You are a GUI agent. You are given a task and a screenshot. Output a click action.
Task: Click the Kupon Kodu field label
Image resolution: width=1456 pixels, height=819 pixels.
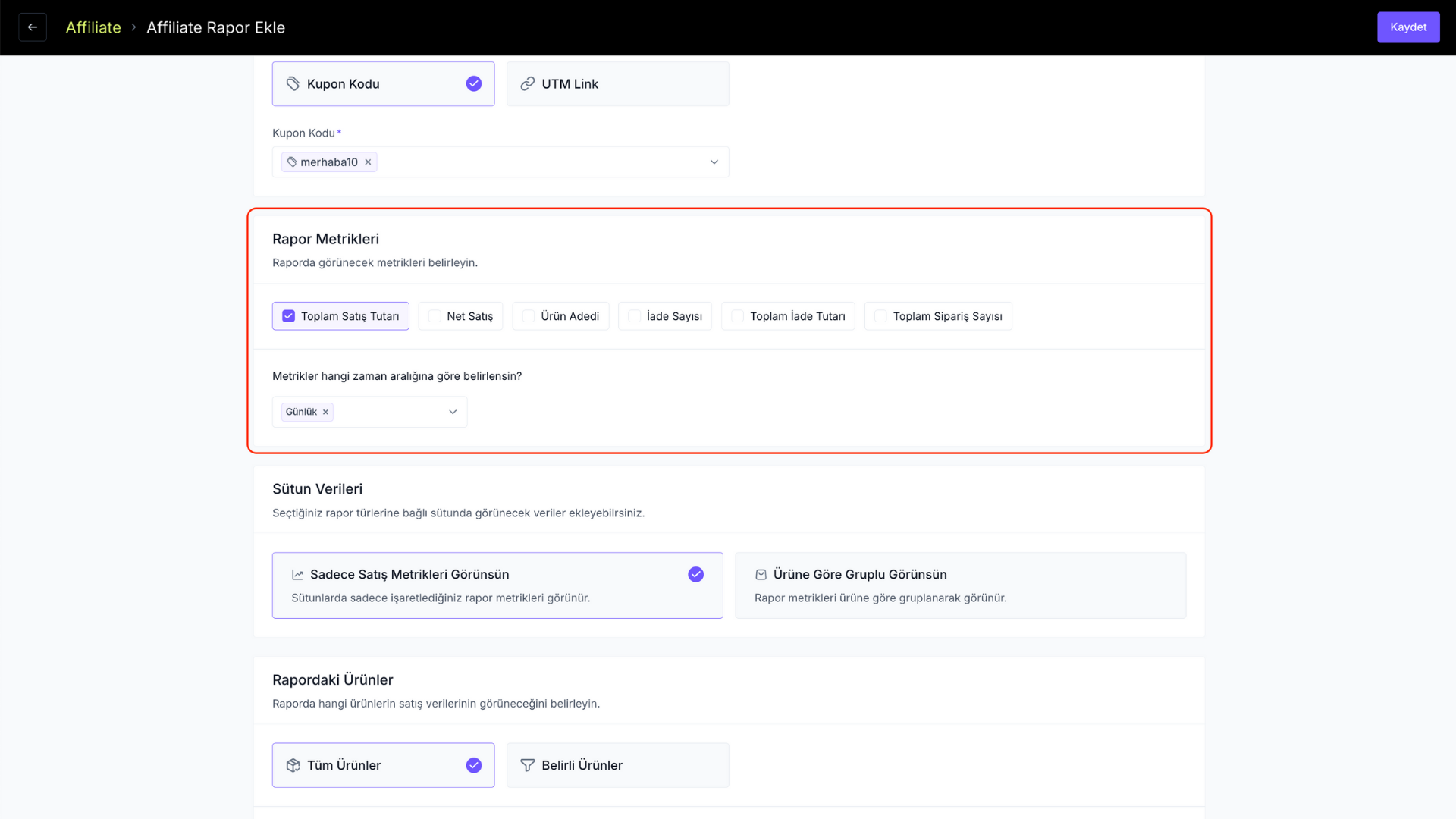click(x=303, y=133)
